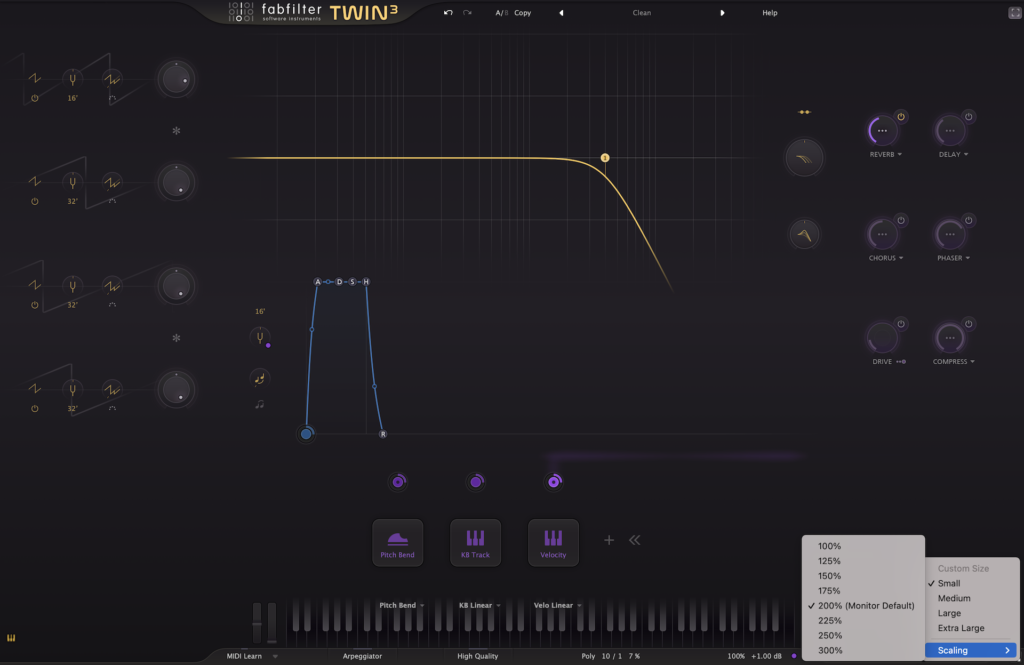
Task: Click the Pitch Bend modulation source tile
Action: click(x=398, y=543)
